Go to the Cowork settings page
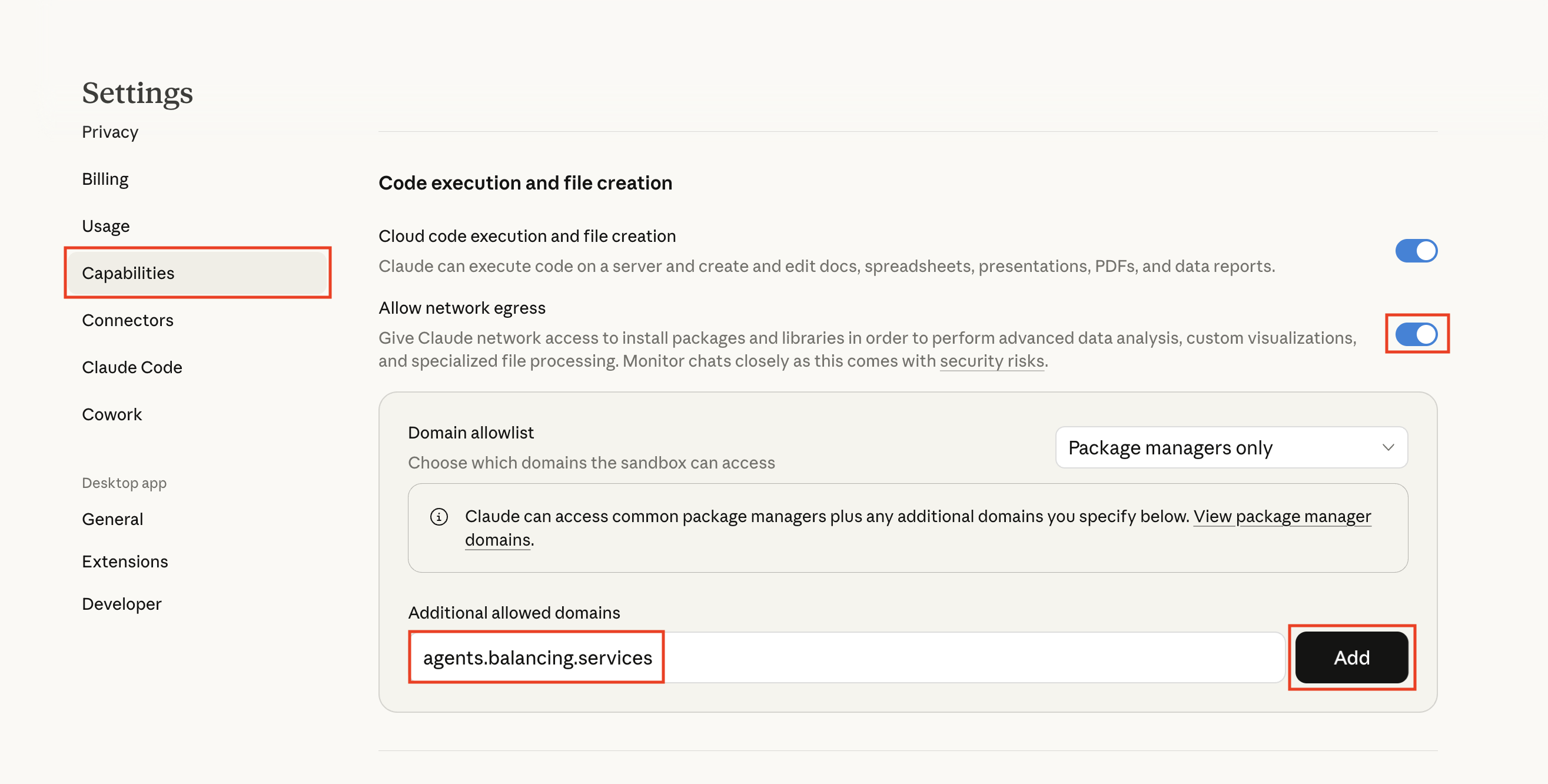This screenshot has height=784, width=1548. tap(112, 413)
